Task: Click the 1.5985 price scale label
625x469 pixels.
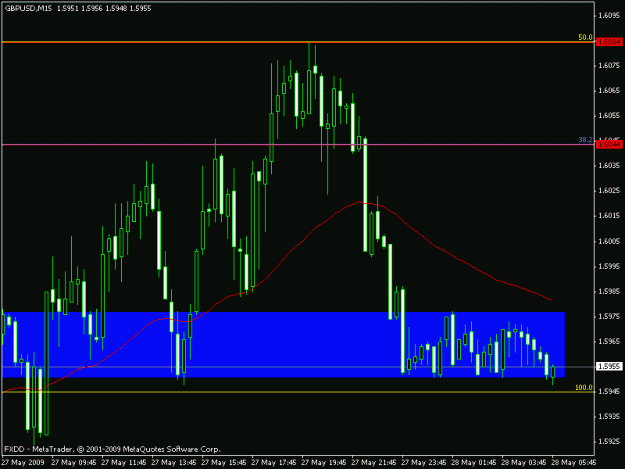Action: click(x=609, y=291)
